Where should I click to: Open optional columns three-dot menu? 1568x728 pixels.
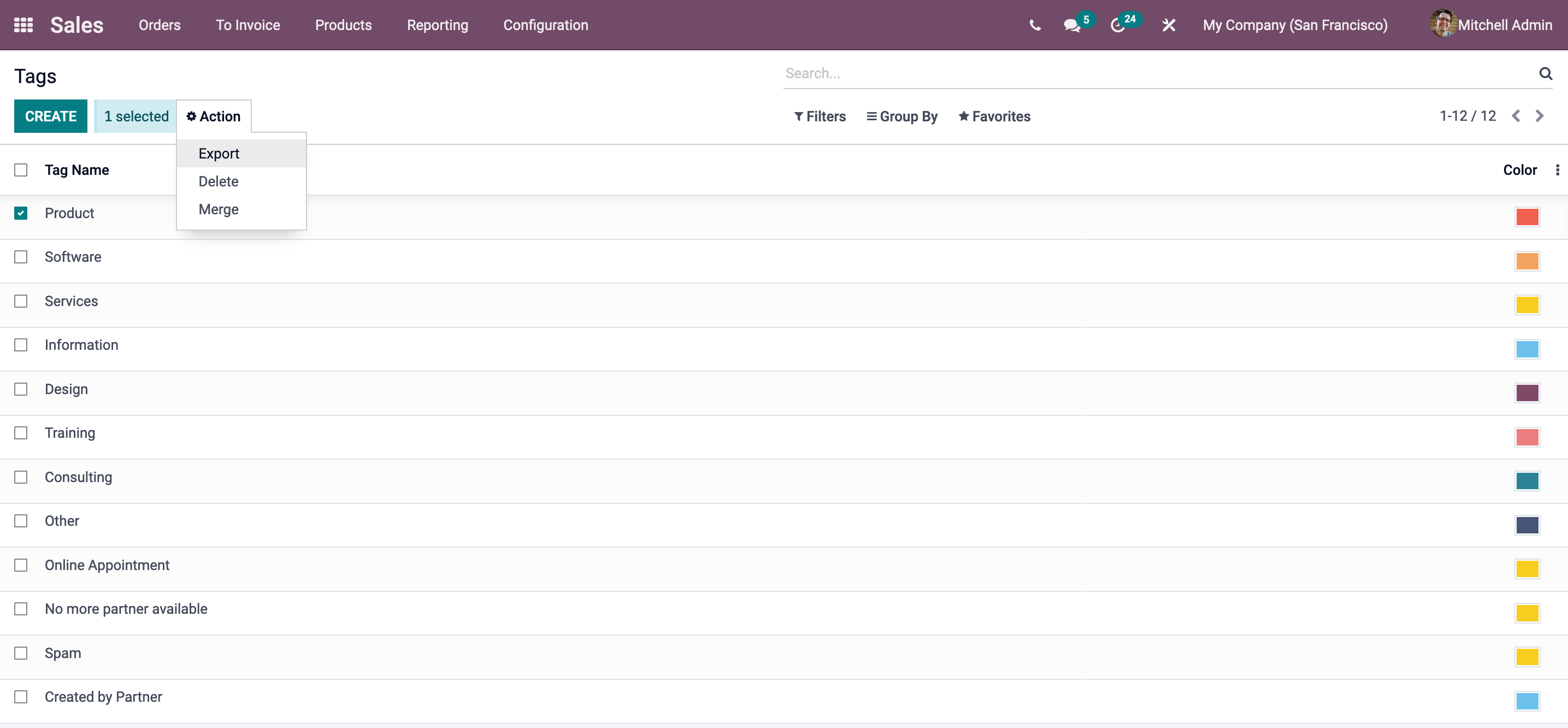coord(1557,170)
